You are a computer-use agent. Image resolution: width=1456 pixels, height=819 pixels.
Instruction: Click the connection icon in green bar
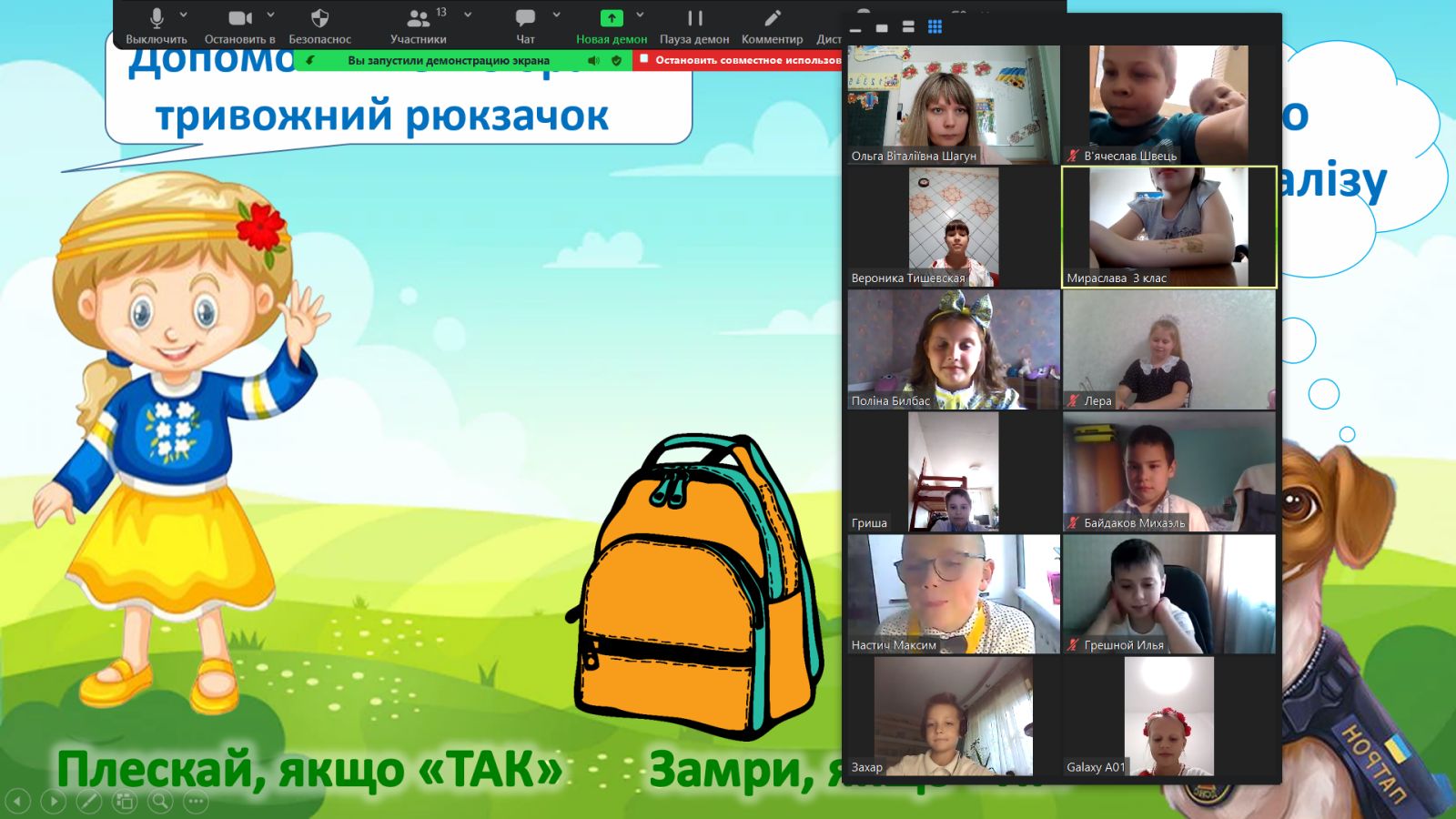[310, 60]
